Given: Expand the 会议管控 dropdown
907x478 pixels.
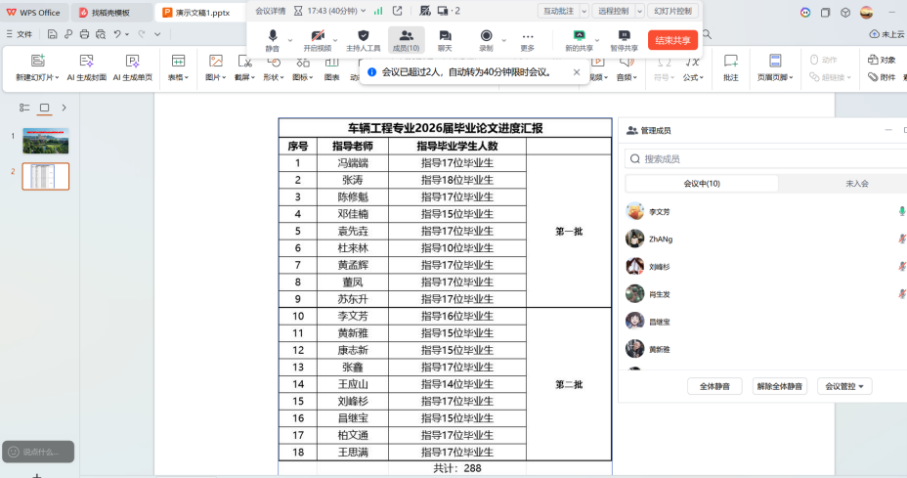Looking at the screenshot, I should click(845, 386).
